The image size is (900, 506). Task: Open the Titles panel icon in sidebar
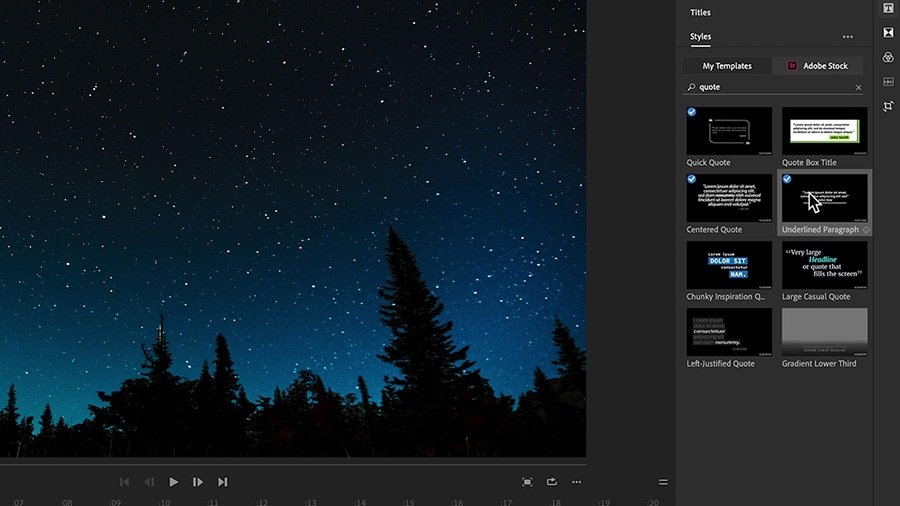click(888, 7)
